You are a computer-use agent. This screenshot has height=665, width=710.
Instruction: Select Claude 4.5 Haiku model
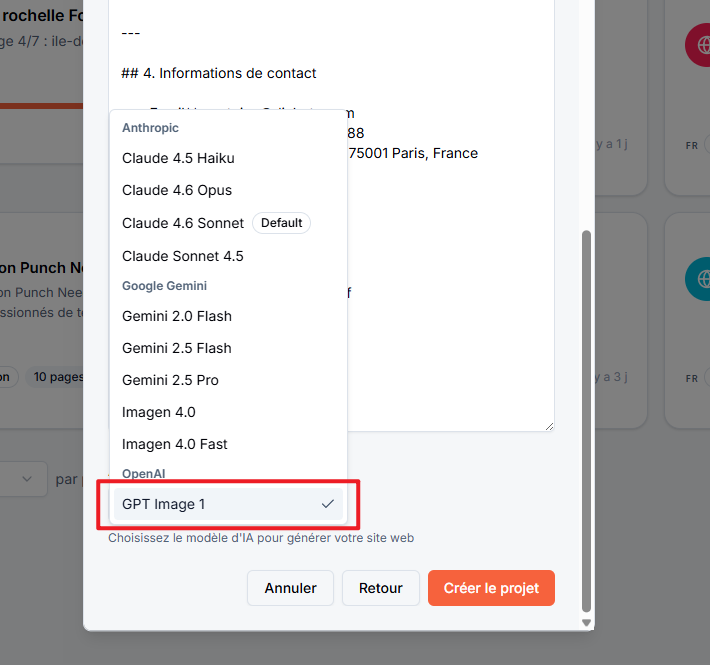228,158
